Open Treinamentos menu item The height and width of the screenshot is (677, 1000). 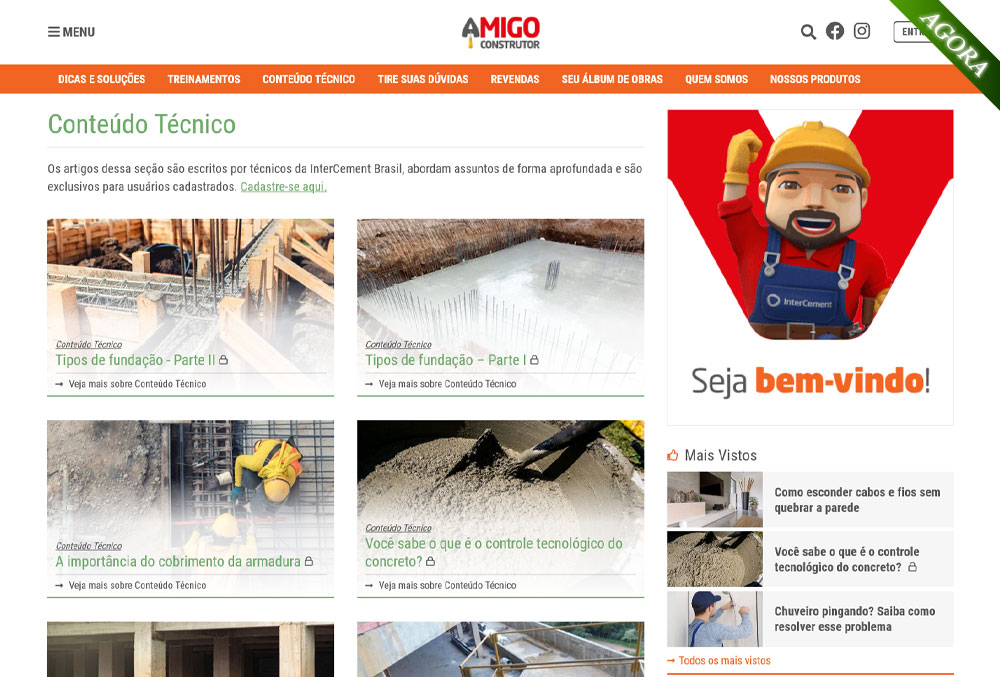click(204, 79)
